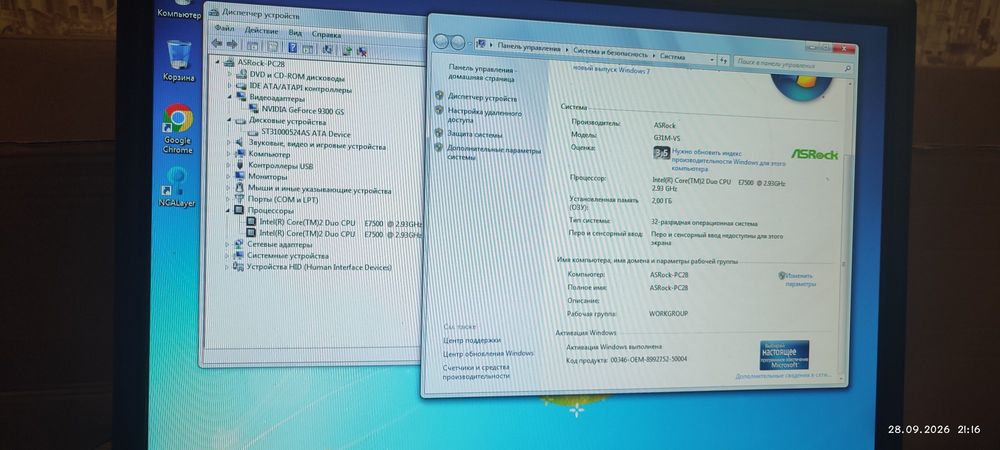This screenshot has width=1000, height=450.
Task: Click IDE ATA/ATAPI контроллеры category icon
Action: pyautogui.click(x=242, y=85)
